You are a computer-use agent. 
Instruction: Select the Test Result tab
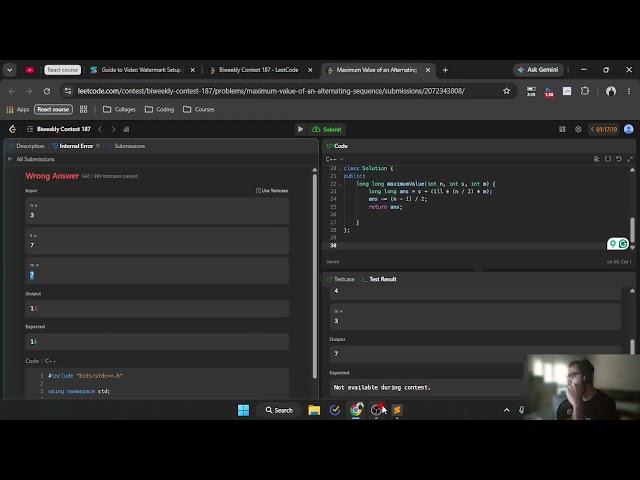[379, 279]
